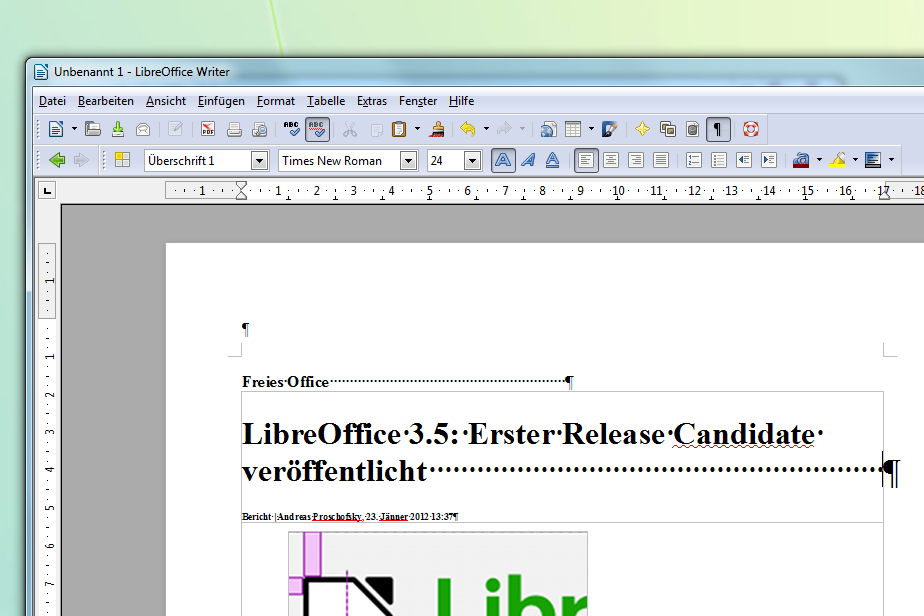Viewport: 924px width, 616px height.
Task: Open the Gallery icon
Action: (x=668, y=129)
